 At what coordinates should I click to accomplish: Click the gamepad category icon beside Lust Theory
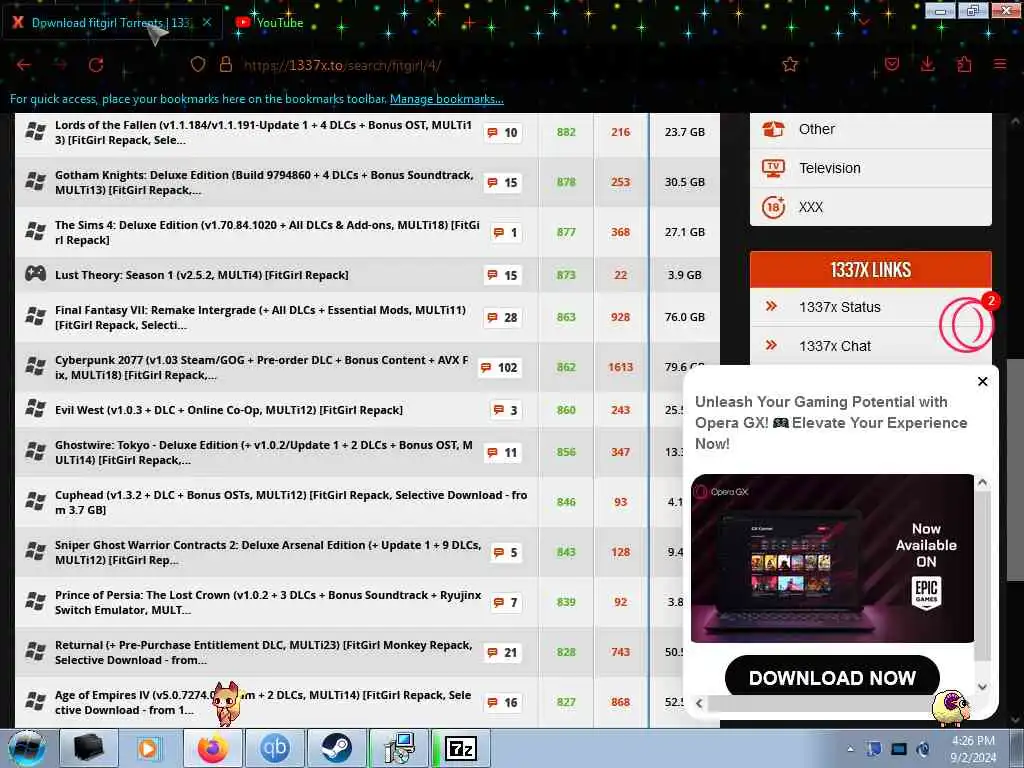(x=35, y=274)
